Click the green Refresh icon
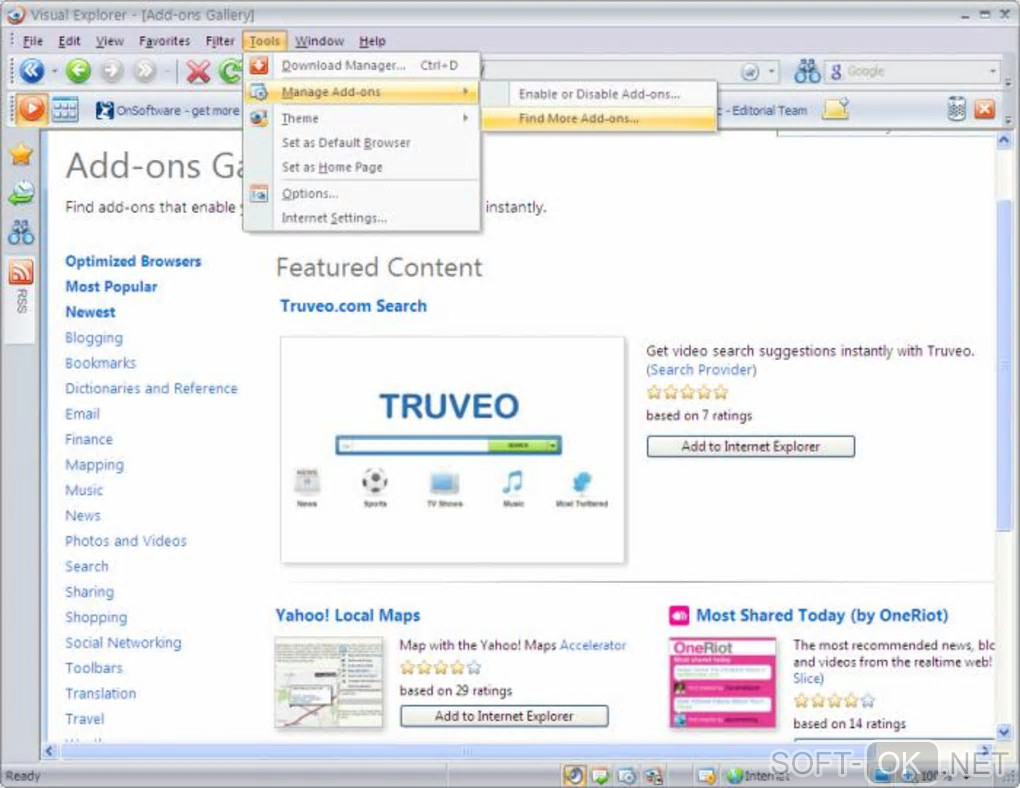The height and width of the screenshot is (788, 1020). [230, 71]
